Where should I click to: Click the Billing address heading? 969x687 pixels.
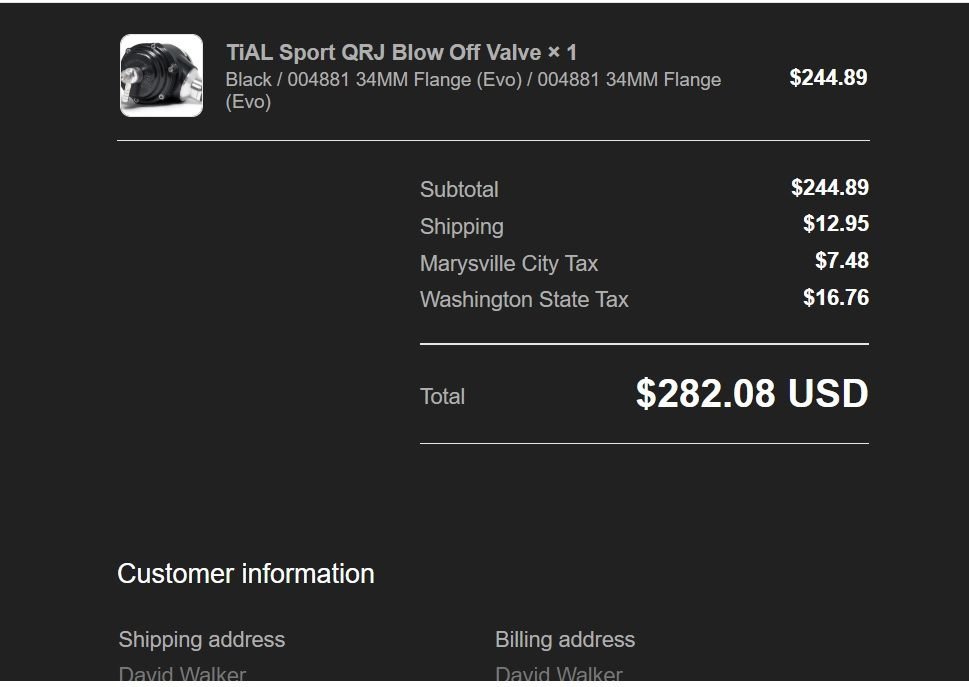pyautogui.click(x=565, y=639)
